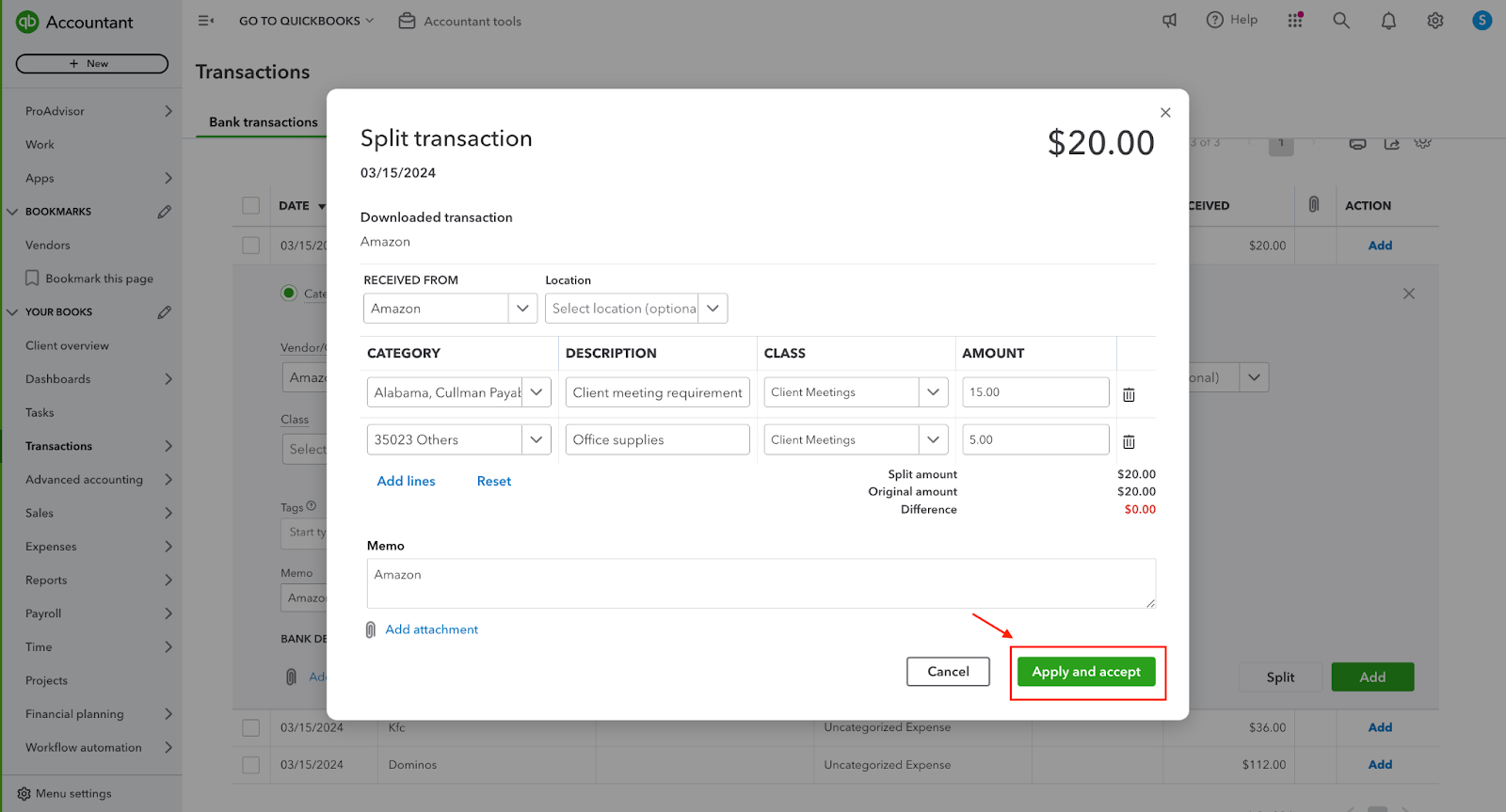The width and height of the screenshot is (1506, 812).
Task: Check the Kfc transaction row checkbox
Action: pos(251,727)
